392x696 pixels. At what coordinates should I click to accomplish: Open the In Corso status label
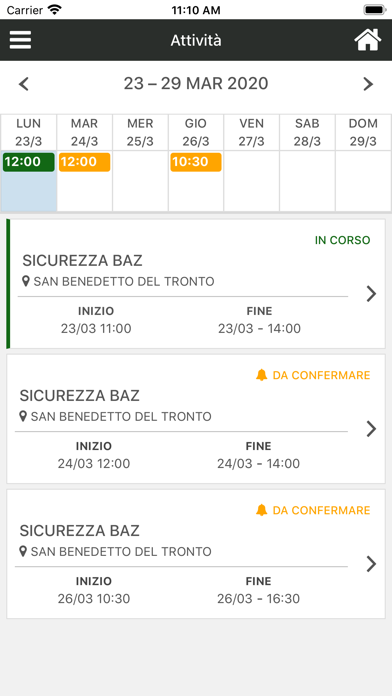point(342,240)
